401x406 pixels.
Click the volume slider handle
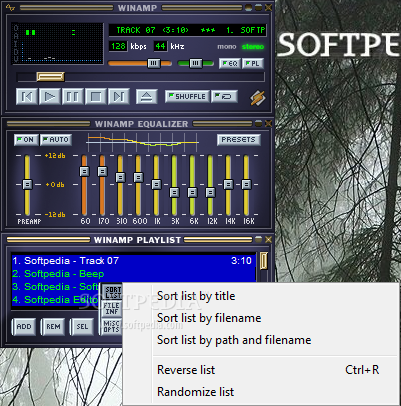point(154,63)
